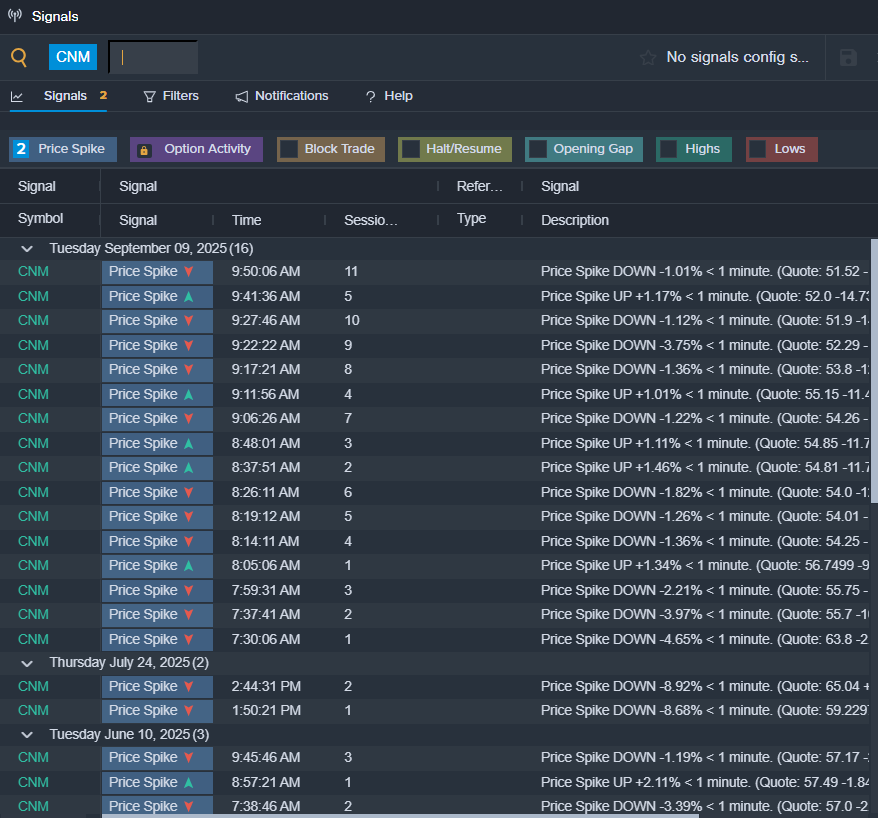Click down arrow in 2:44:31 PM row
878x818 pixels.
click(x=189, y=686)
